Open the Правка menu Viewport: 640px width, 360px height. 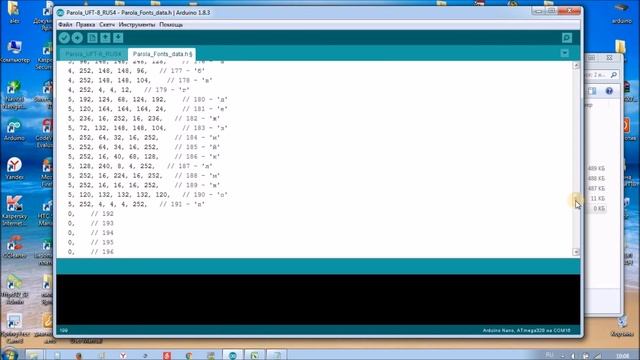85,25
